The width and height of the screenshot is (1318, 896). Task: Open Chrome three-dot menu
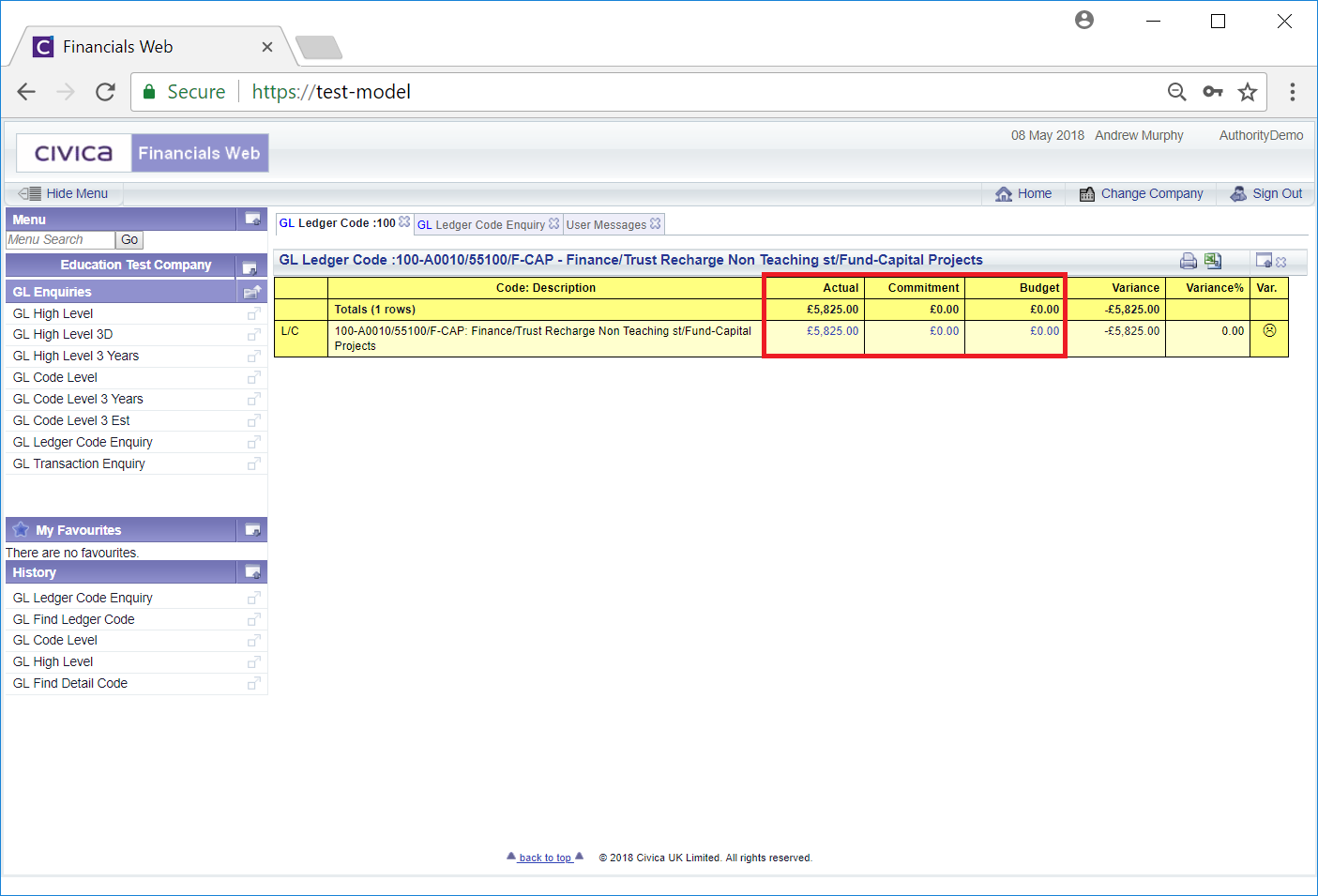tap(1293, 92)
